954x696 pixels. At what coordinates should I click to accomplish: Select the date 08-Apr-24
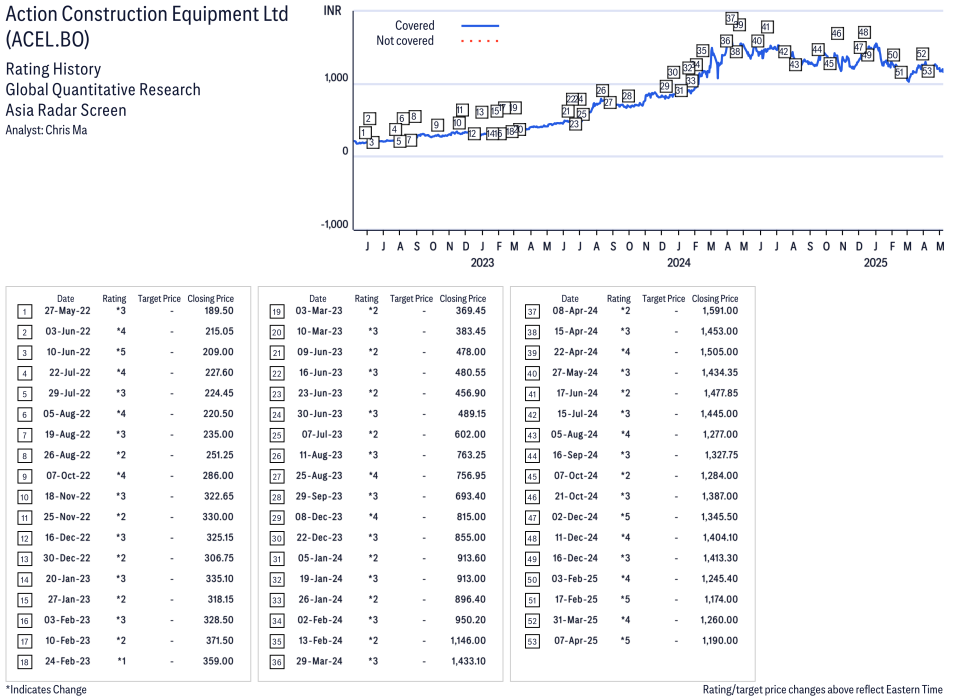pyautogui.click(x=575, y=311)
